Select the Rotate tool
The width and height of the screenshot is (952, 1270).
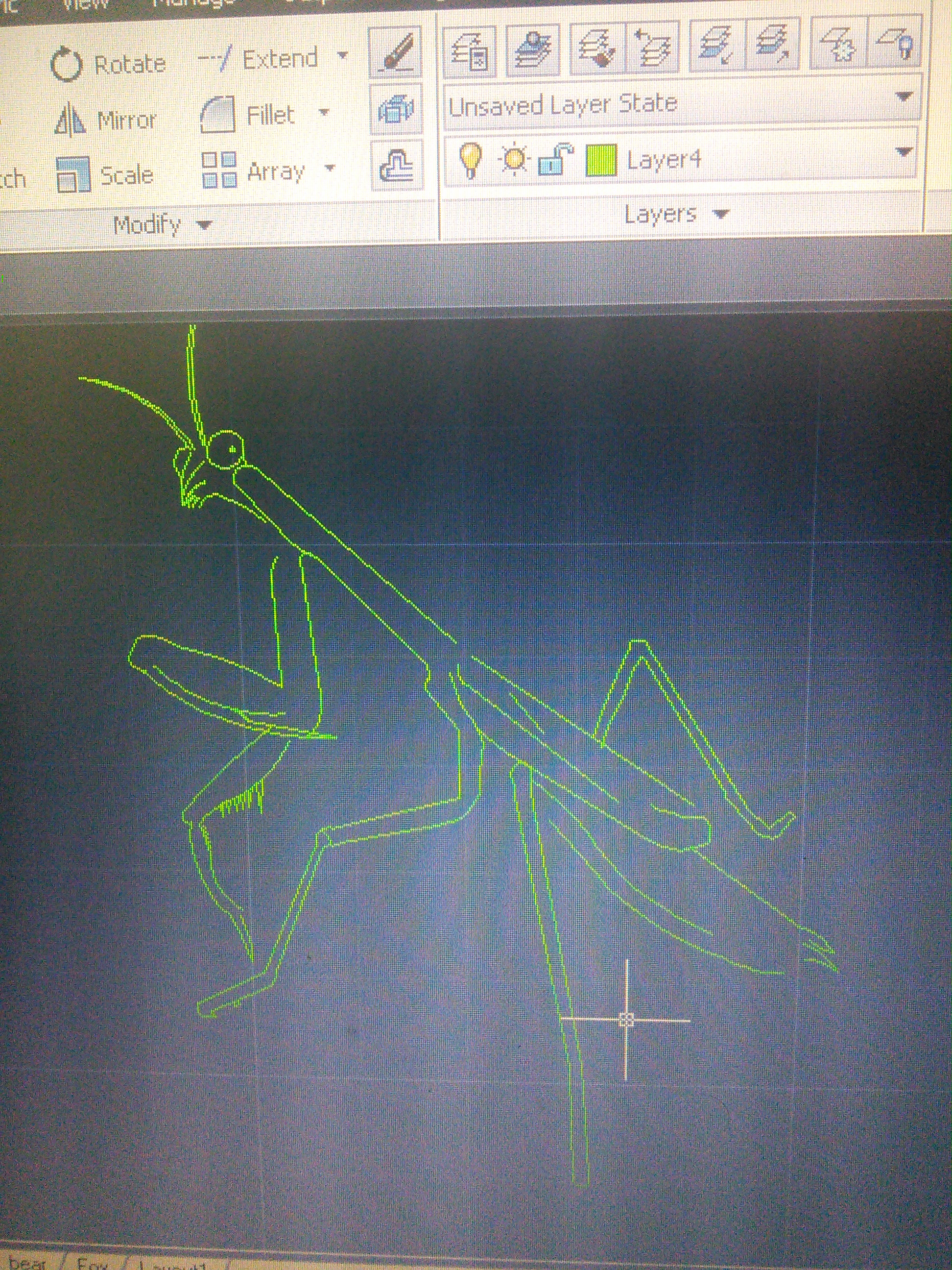point(108,64)
